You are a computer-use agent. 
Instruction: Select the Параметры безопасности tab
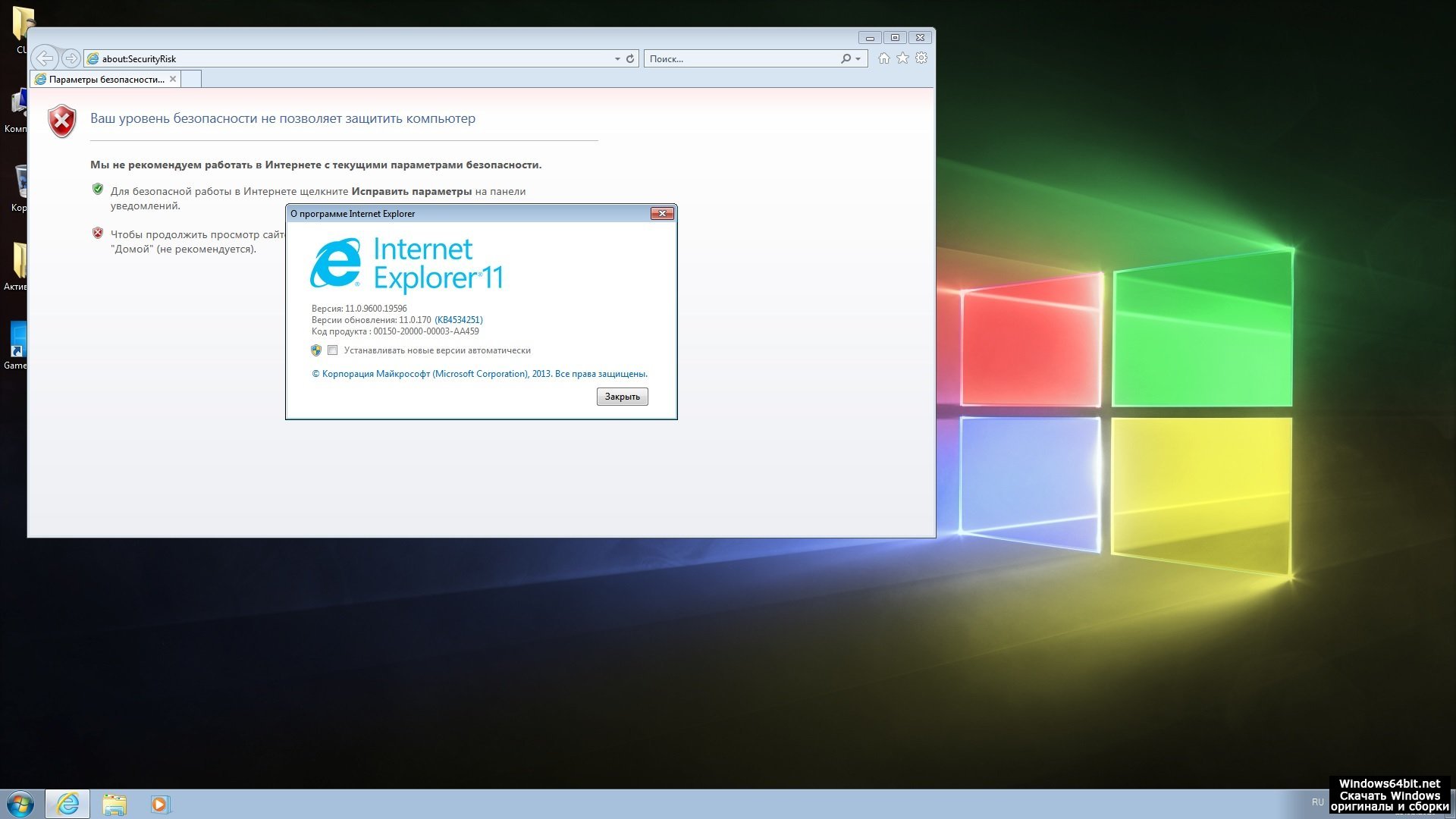(x=105, y=79)
